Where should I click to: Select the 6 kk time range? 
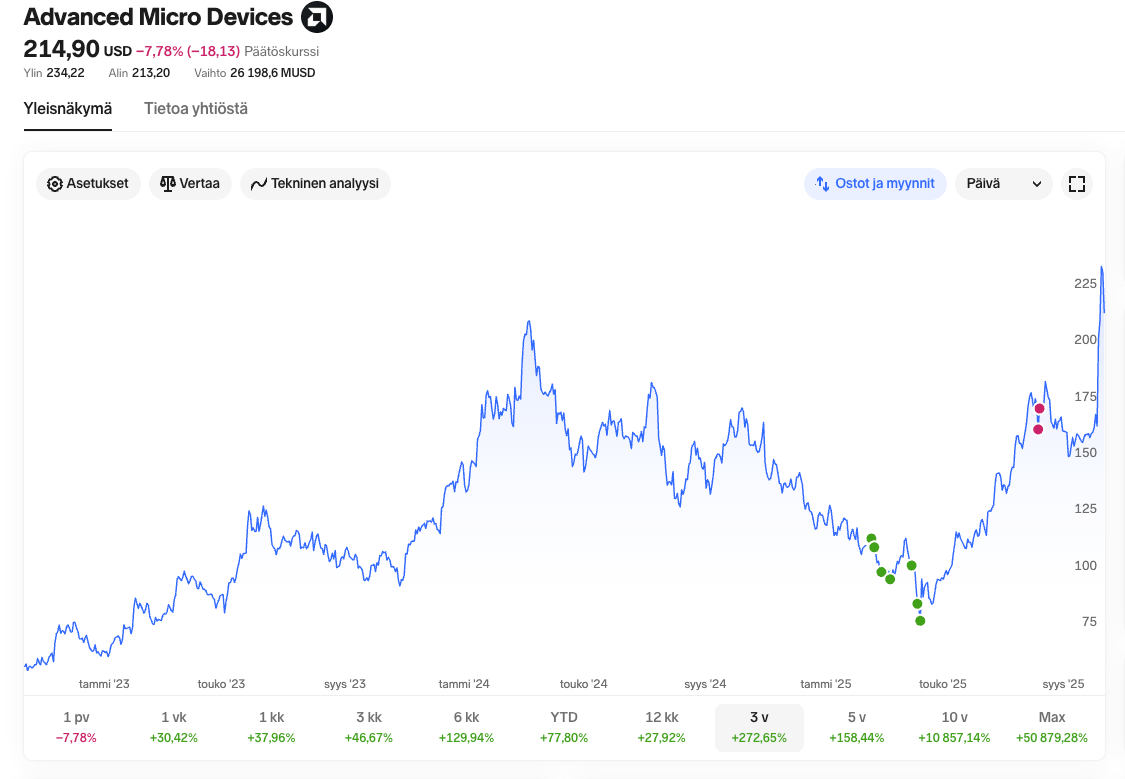coord(466,727)
